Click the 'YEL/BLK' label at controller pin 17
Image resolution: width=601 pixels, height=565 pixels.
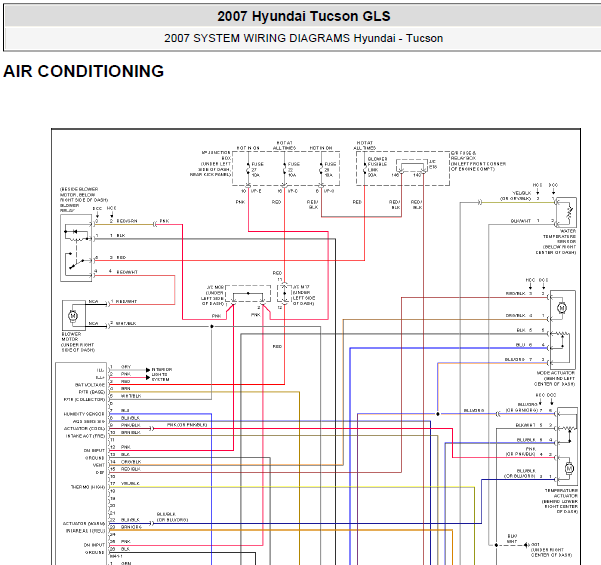(x=130, y=484)
